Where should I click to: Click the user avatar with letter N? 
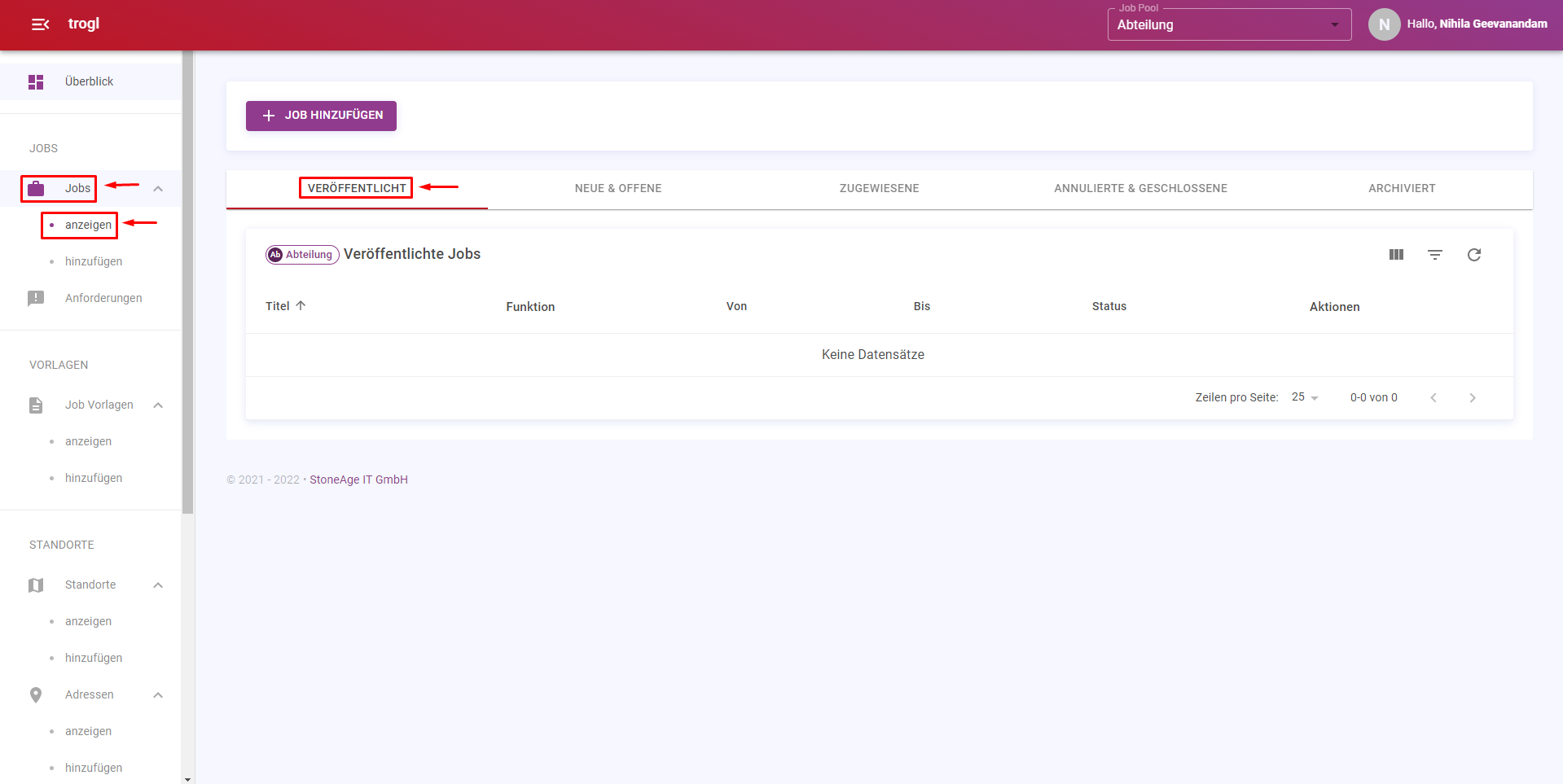tap(1384, 24)
